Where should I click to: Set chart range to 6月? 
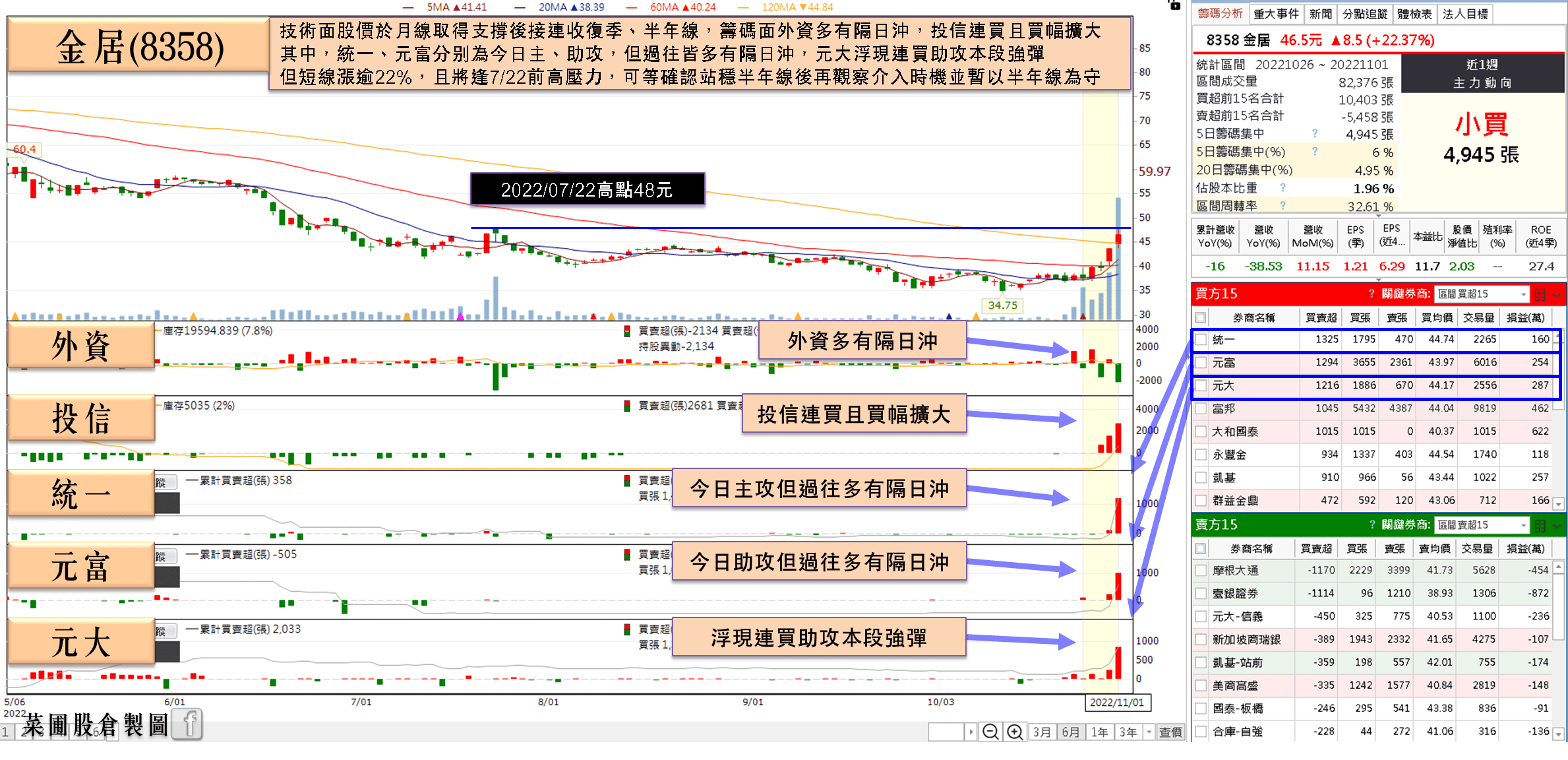(x=1070, y=732)
